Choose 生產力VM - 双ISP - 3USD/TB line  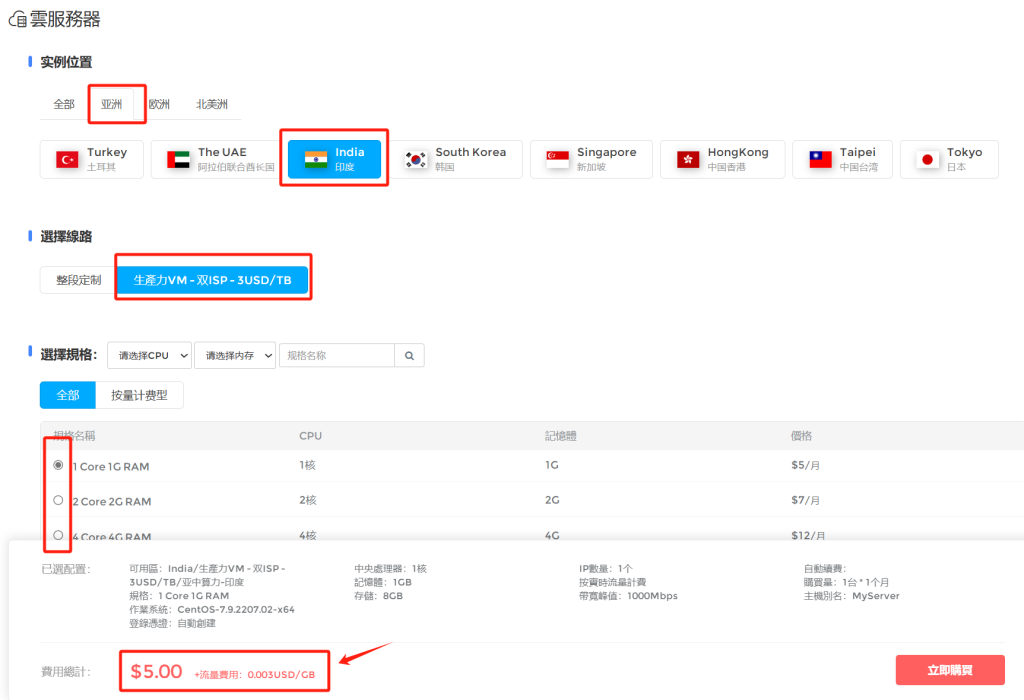tap(212, 280)
